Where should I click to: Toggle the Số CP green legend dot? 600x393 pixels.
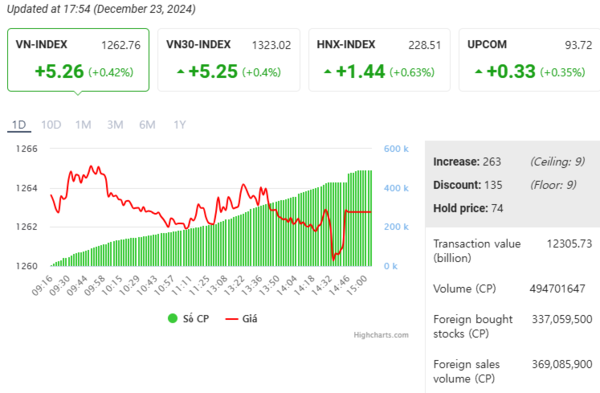click(173, 318)
